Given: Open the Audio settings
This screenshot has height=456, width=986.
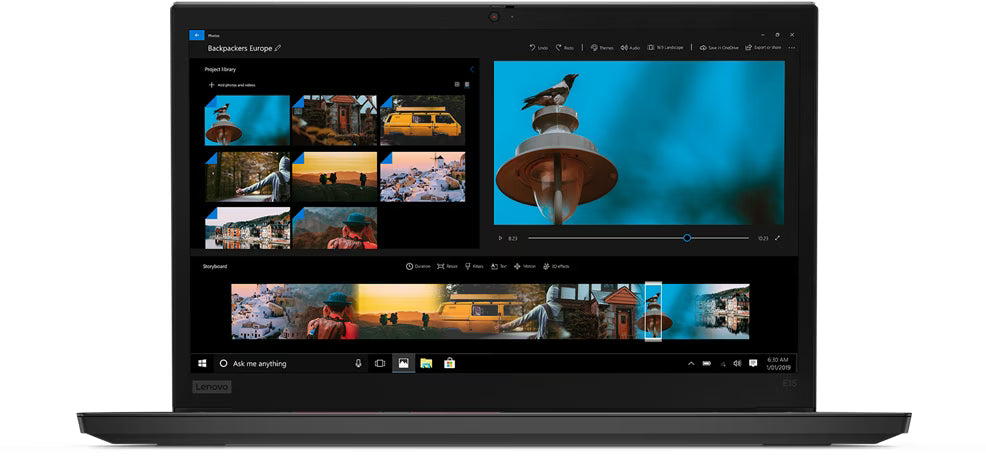Looking at the screenshot, I should coord(630,48).
